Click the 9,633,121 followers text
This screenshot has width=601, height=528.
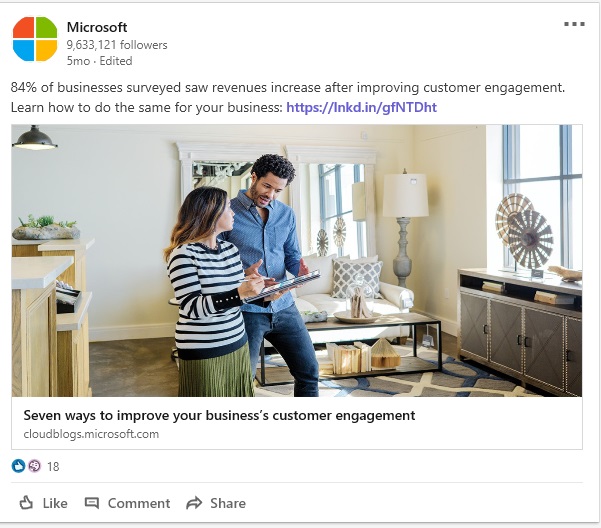coord(117,45)
